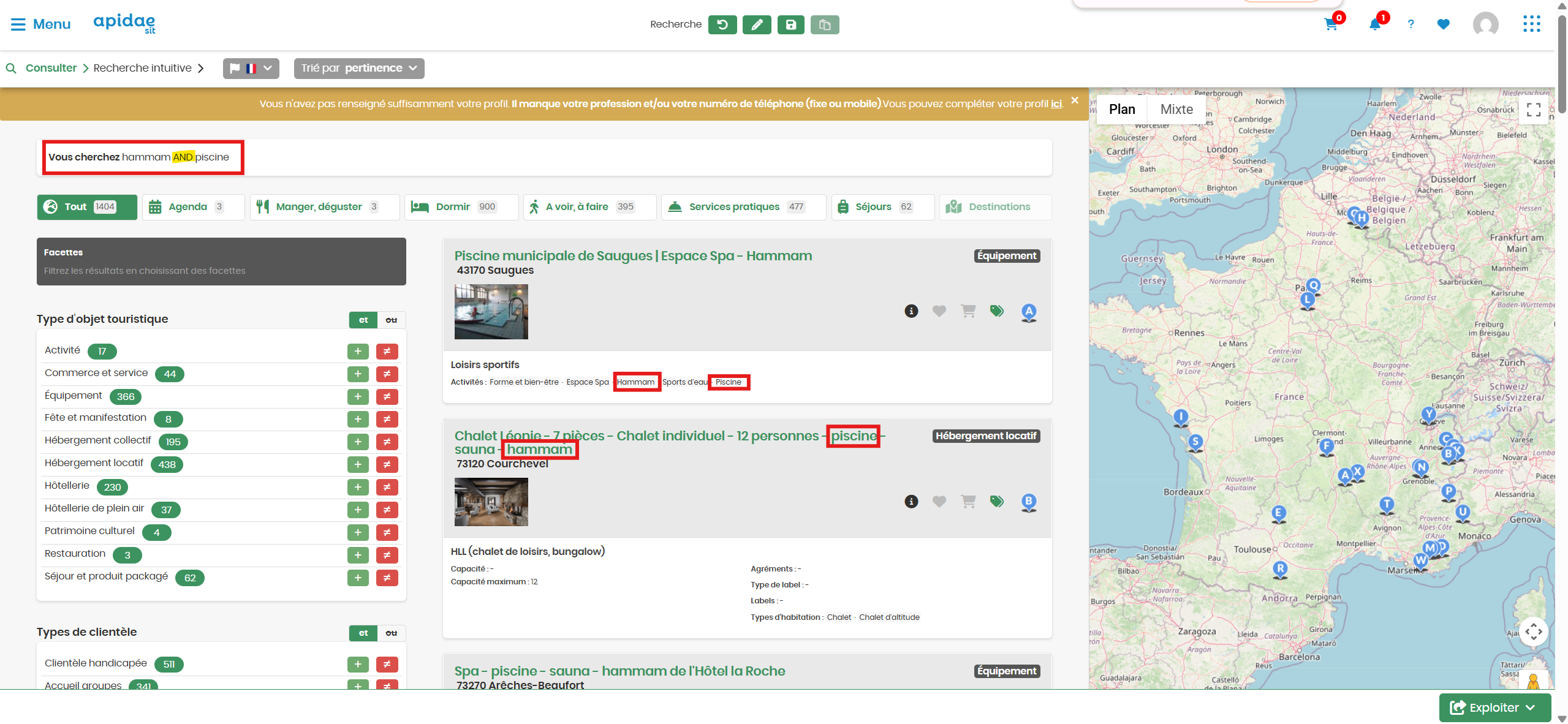Open 'Trié par pertinence' sort dropdown

[x=359, y=68]
